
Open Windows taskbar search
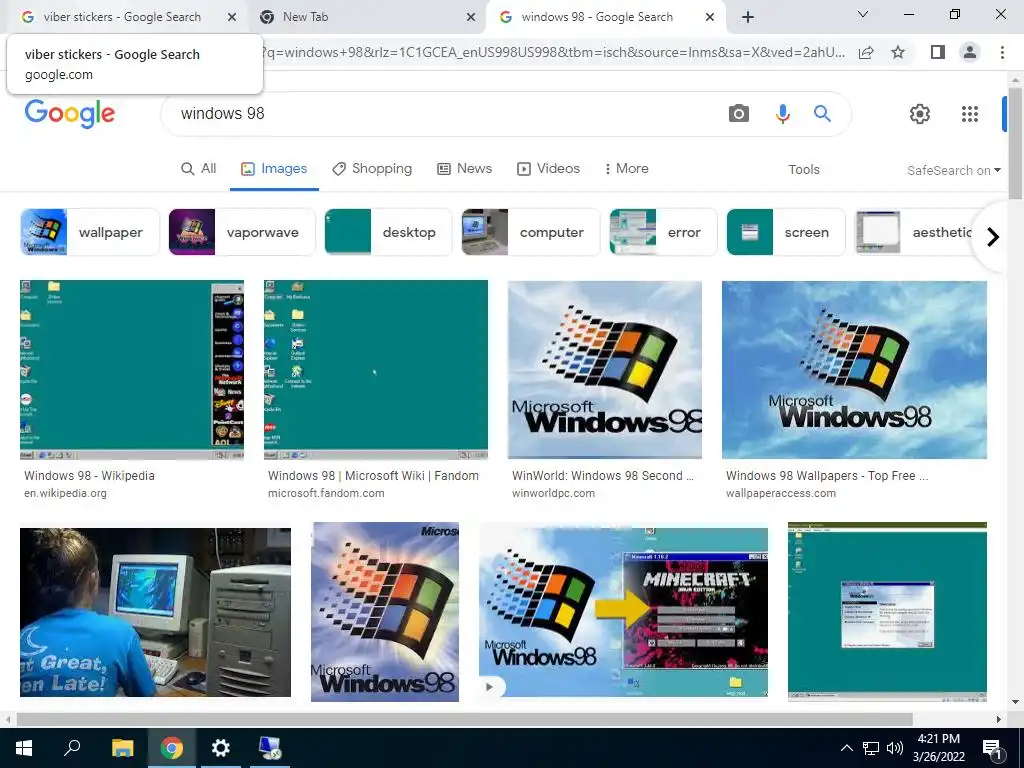point(72,748)
